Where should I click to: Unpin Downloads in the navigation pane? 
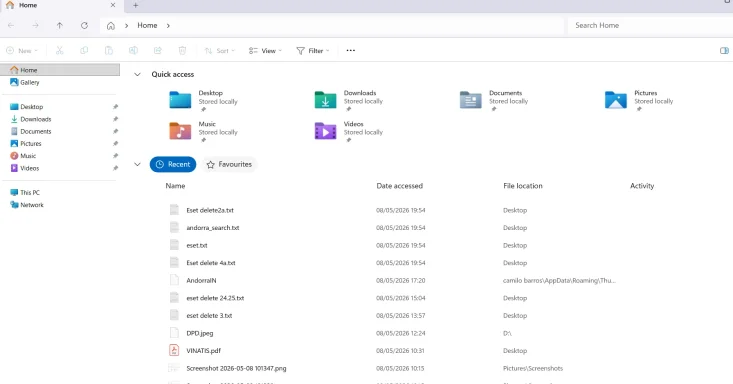tap(115, 119)
